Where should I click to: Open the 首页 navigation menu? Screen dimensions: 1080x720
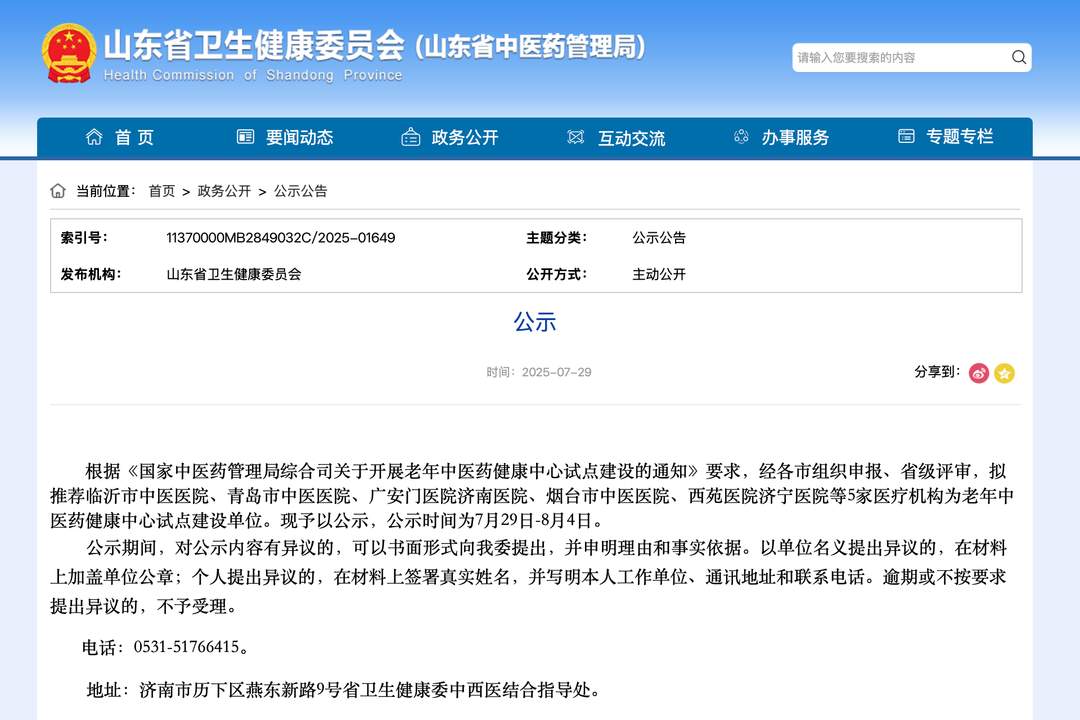pos(134,137)
